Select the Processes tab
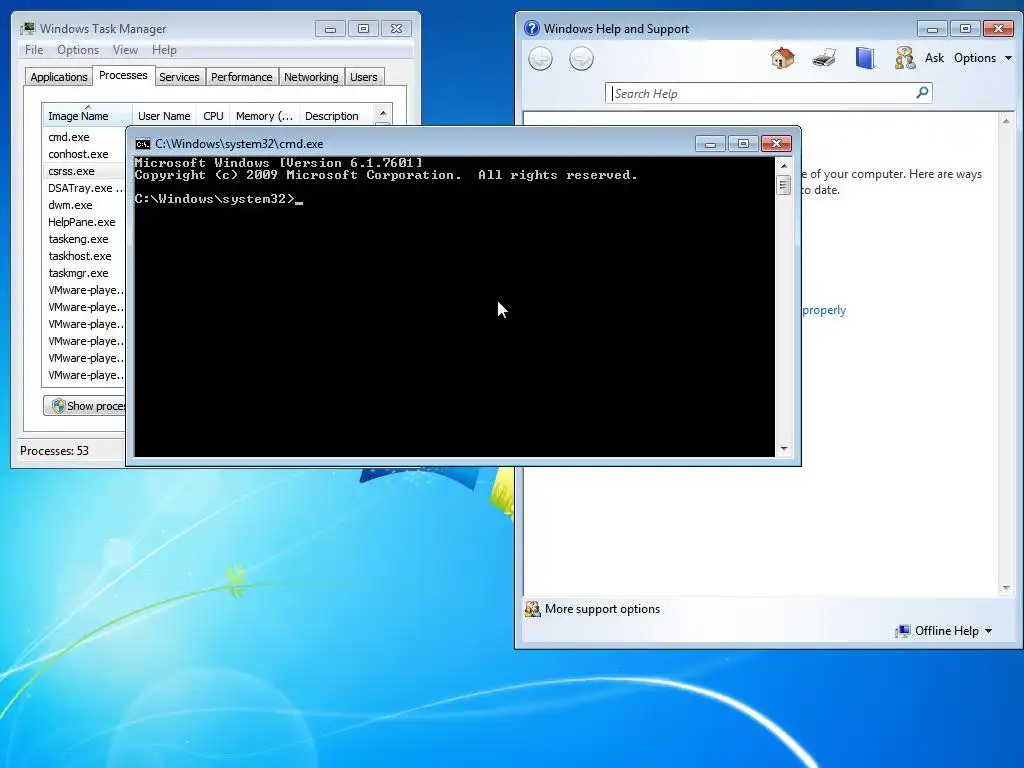Image resolution: width=1024 pixels, height=768 pixels. point(123,75)
